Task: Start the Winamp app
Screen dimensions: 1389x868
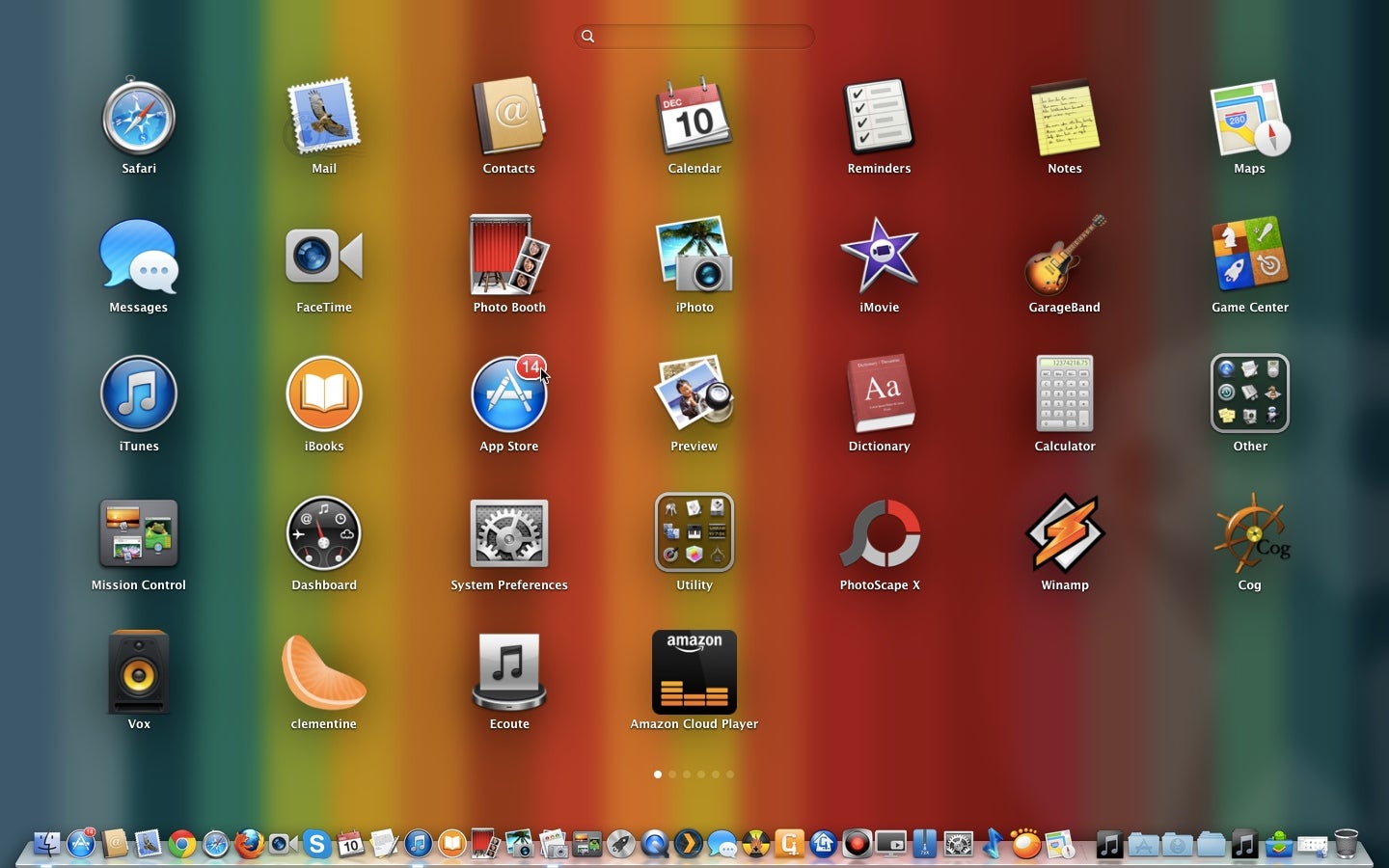Action: point(1064,533)
